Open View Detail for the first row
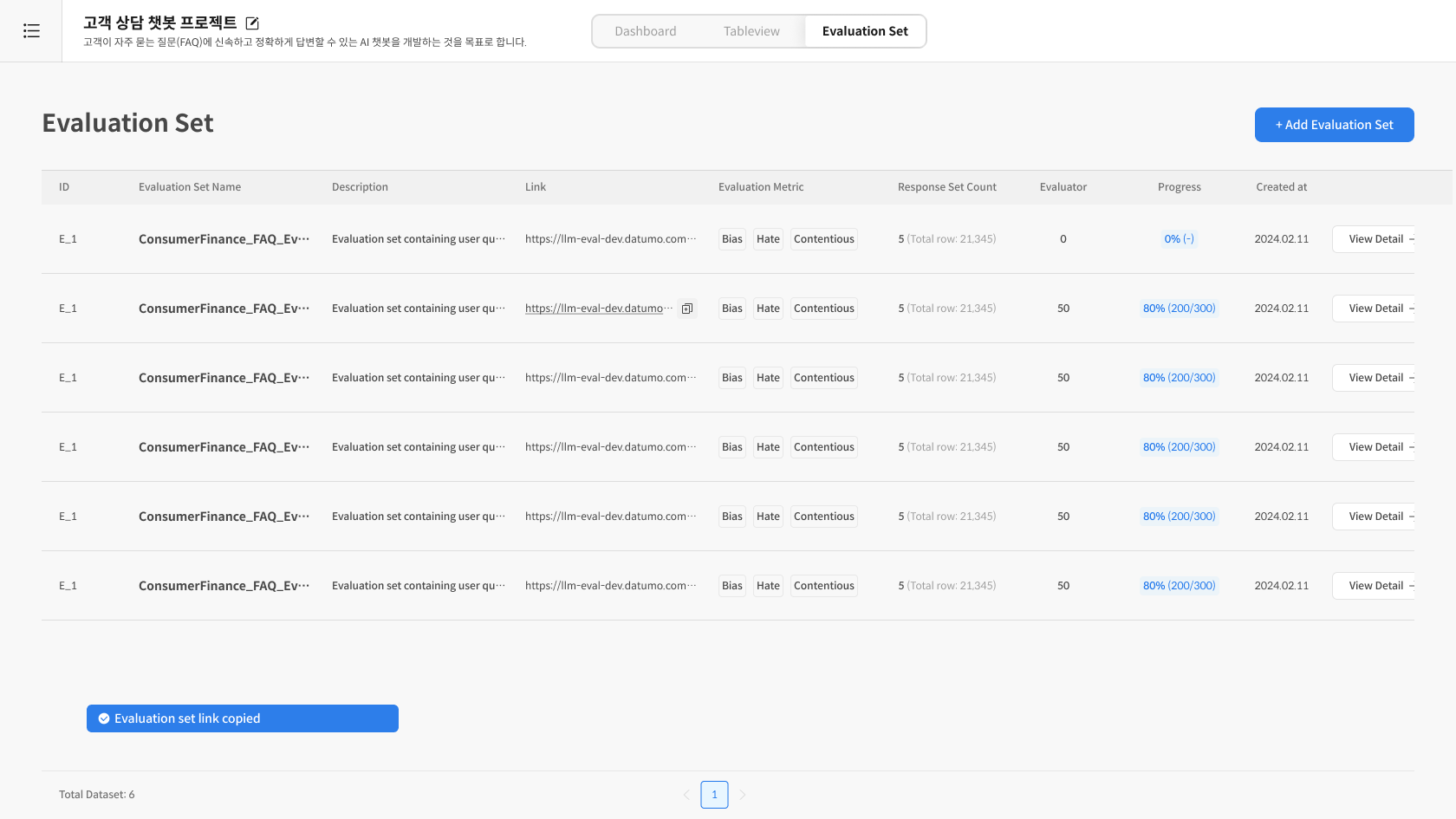 pos(1375,239)
